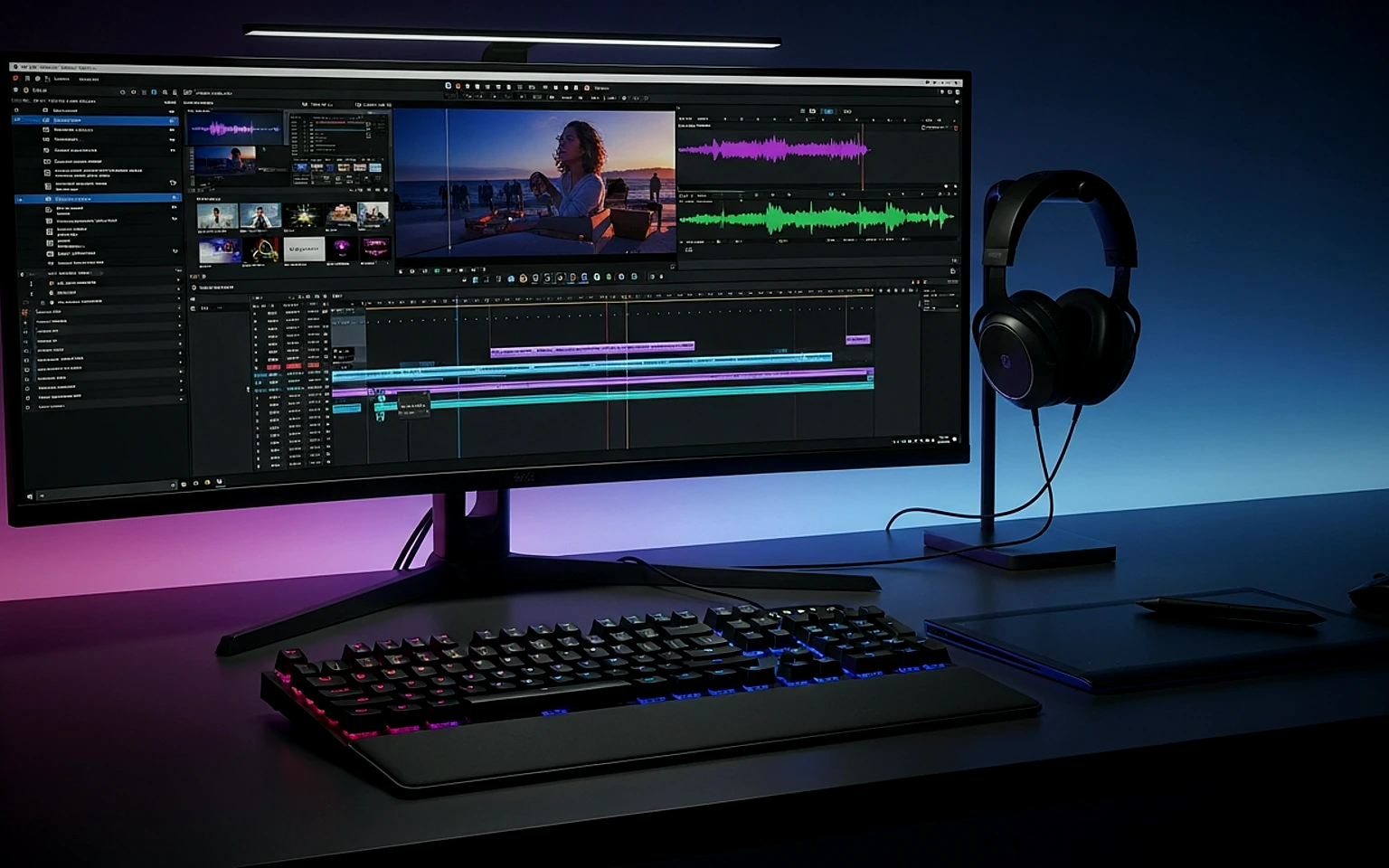Select the small purple clip at the far right of the timeline
Viewport: 1389px width, 868px height.
pyautogui.click(x=858, y=339)
